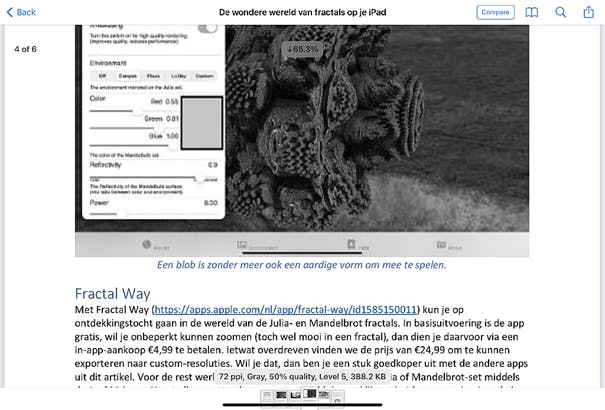This screenshot has width=605, height=410.
Task: Click the 'Fractal Way' heading
Action: point(112,294)
